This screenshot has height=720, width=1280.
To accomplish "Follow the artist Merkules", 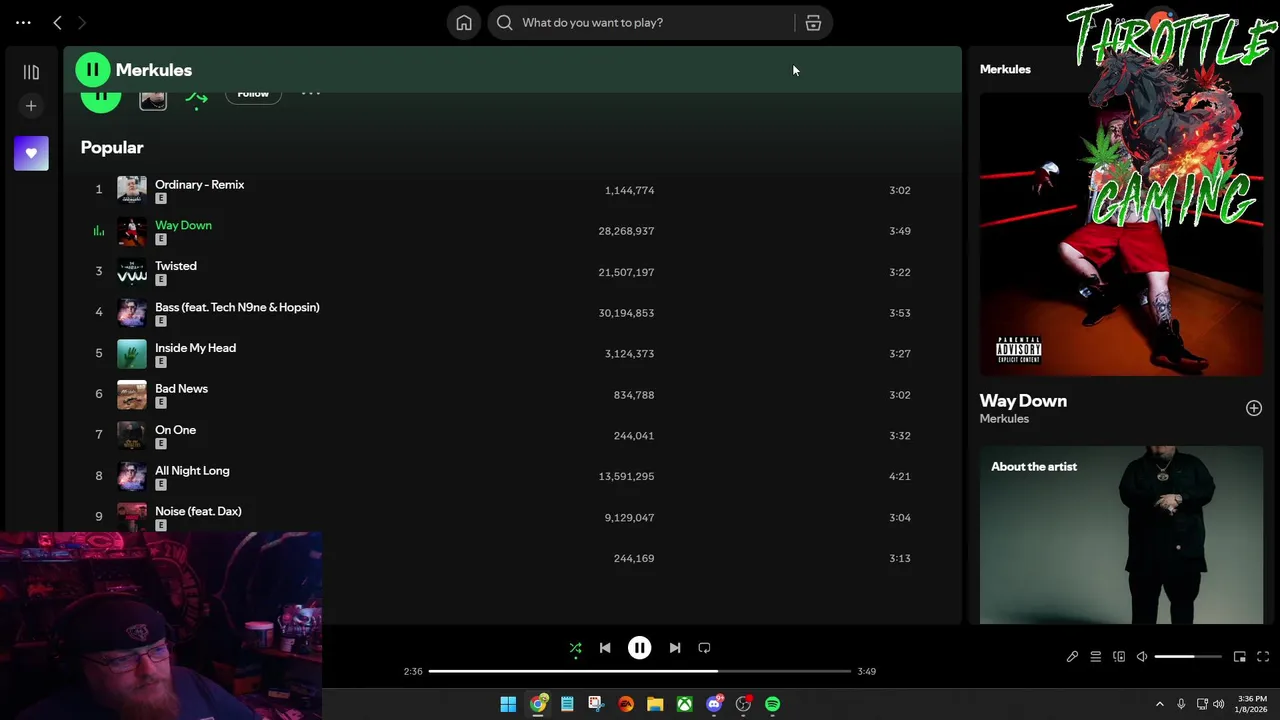I will tap(253, 94).
